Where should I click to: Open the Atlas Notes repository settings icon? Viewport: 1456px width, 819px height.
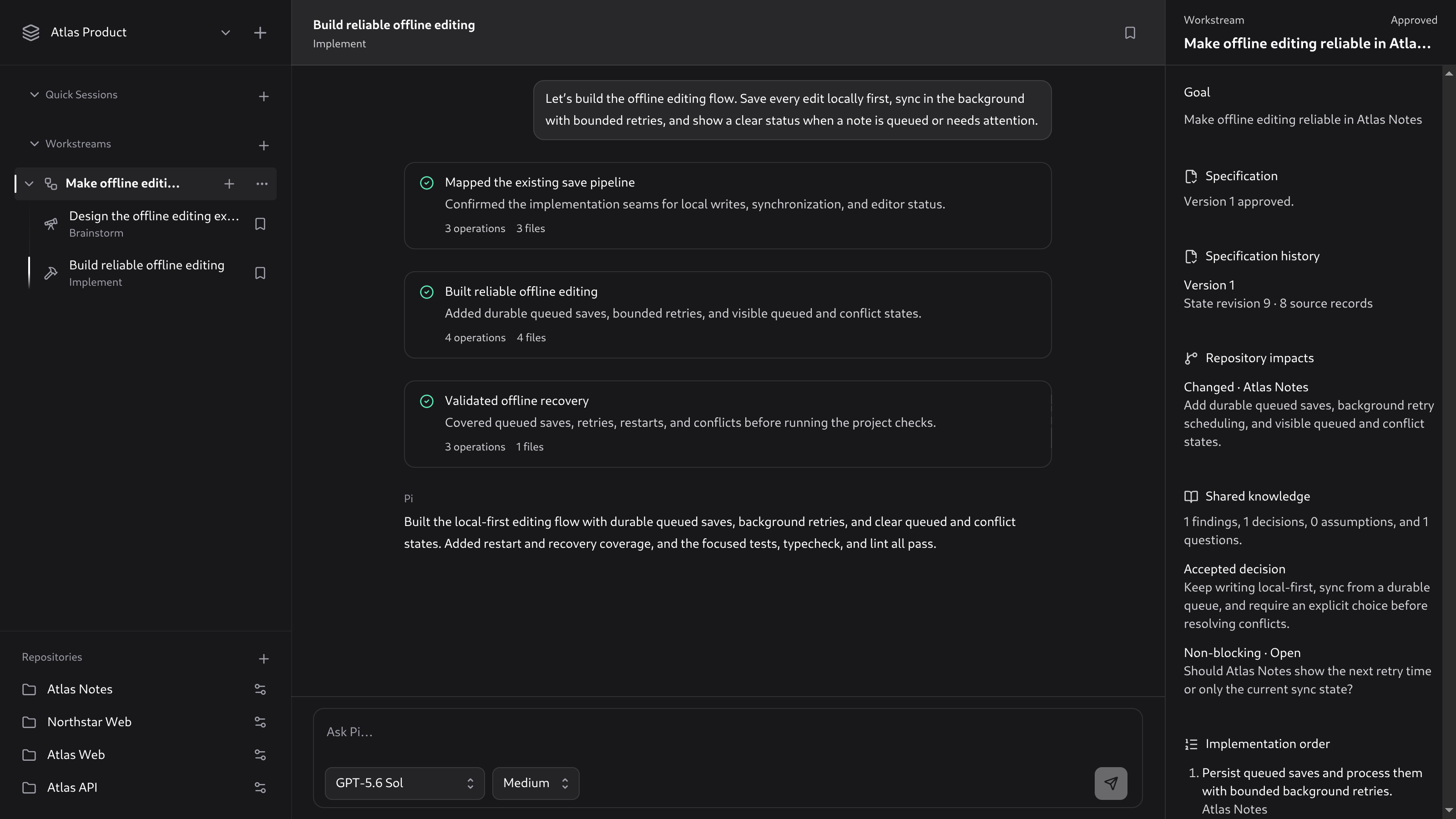(260, 689)
